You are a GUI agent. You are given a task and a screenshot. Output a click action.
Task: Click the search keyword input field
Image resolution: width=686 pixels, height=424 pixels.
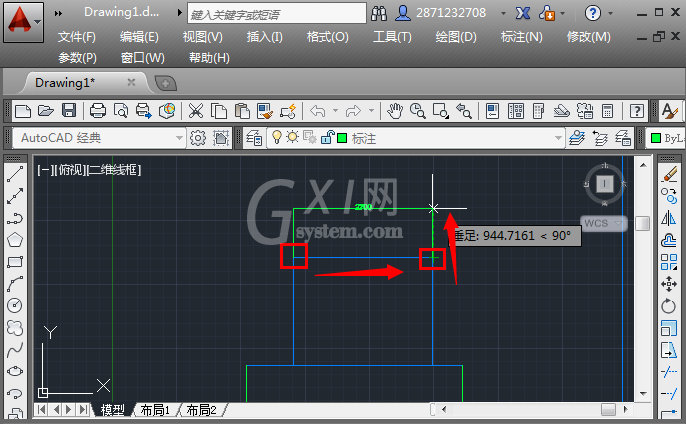click(277, 14)
